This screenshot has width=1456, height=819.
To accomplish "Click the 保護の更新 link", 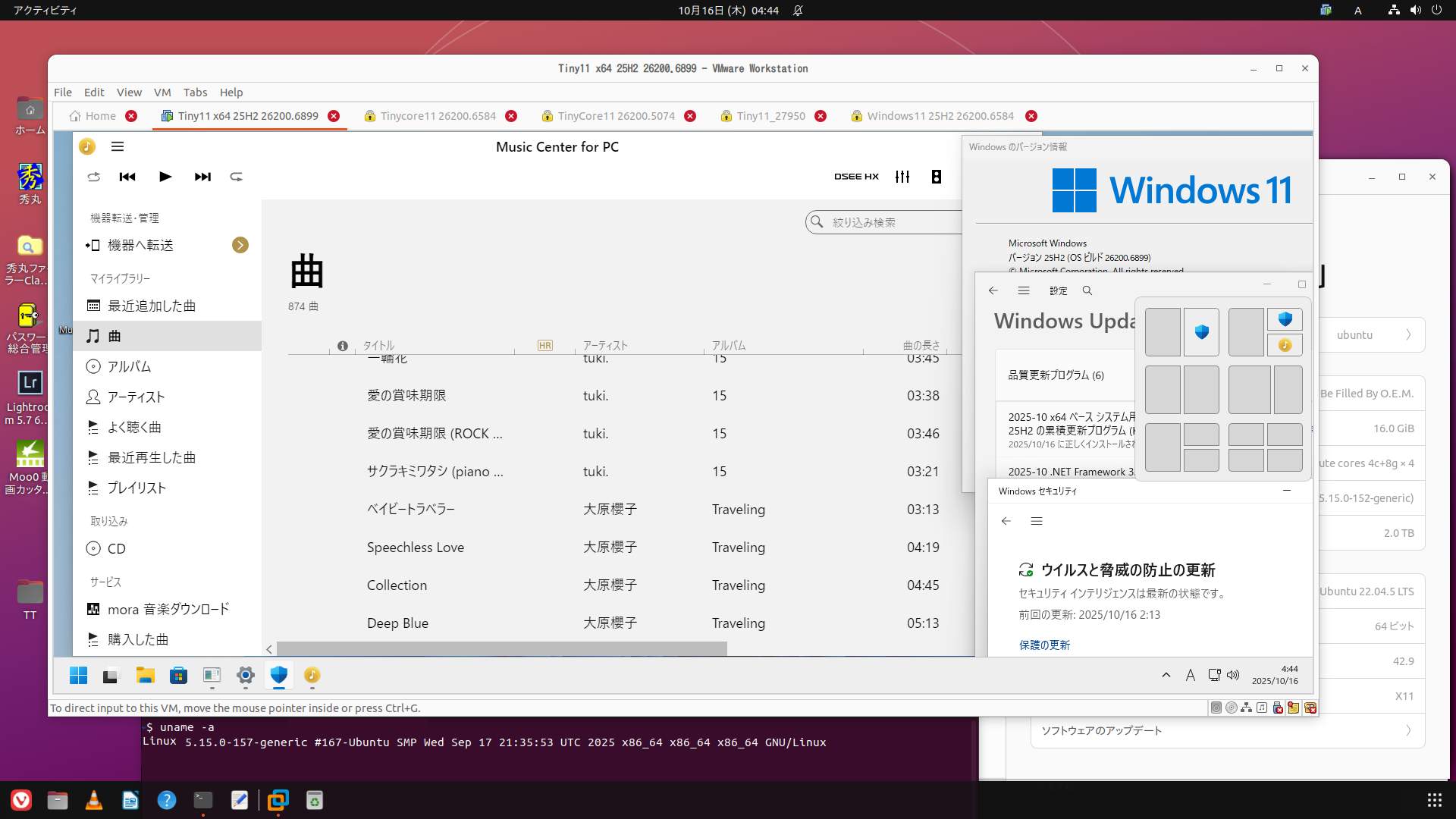I will coord(1044,645).
